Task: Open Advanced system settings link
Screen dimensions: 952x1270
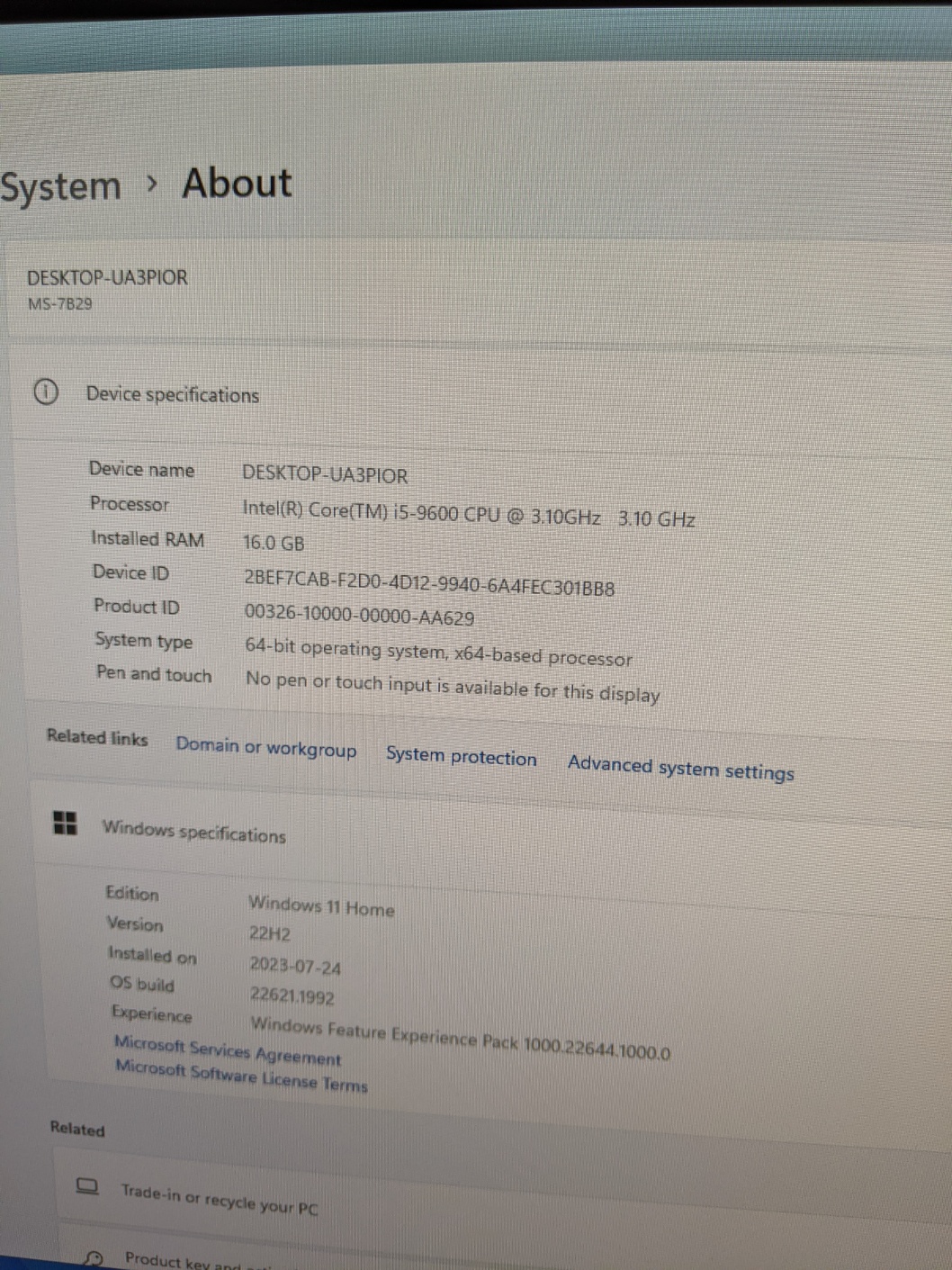Action: click(x=681, y=768)
